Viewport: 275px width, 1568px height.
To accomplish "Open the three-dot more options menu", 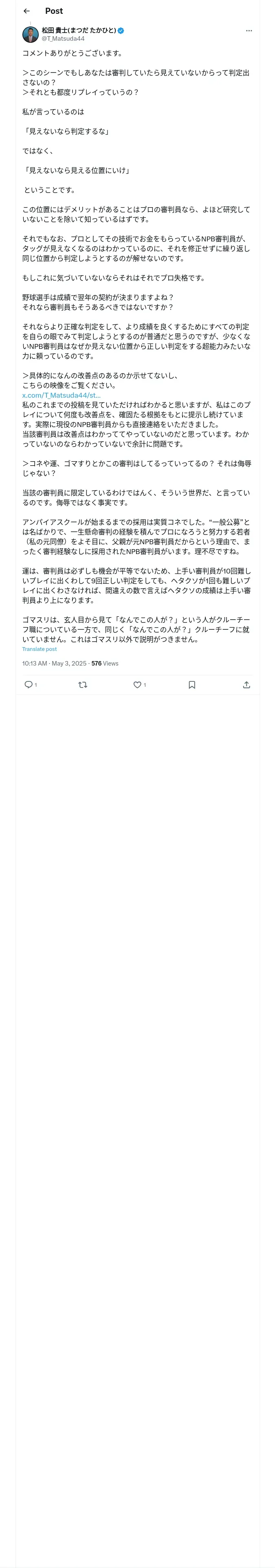I will click(x=249, y=31).
